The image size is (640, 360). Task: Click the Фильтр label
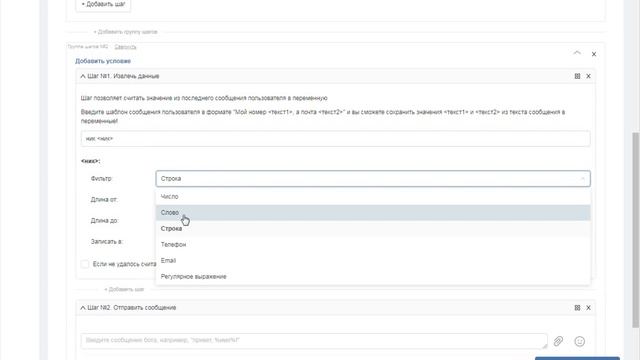[101, 179]
